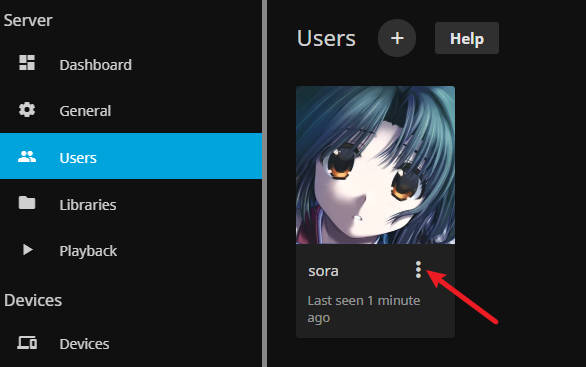Click the Libraries folder icon
The image size is (586, 367).
coord(27,203)
